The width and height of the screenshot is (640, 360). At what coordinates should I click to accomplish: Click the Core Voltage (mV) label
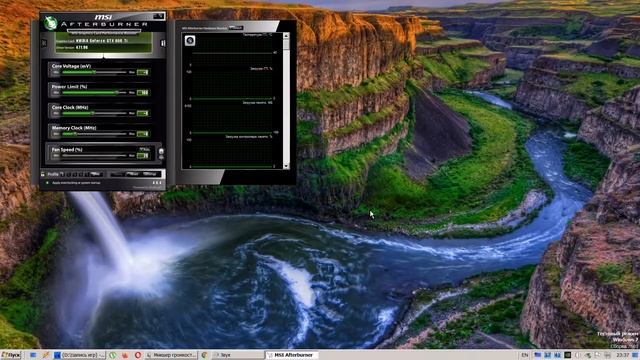[71, 66]
